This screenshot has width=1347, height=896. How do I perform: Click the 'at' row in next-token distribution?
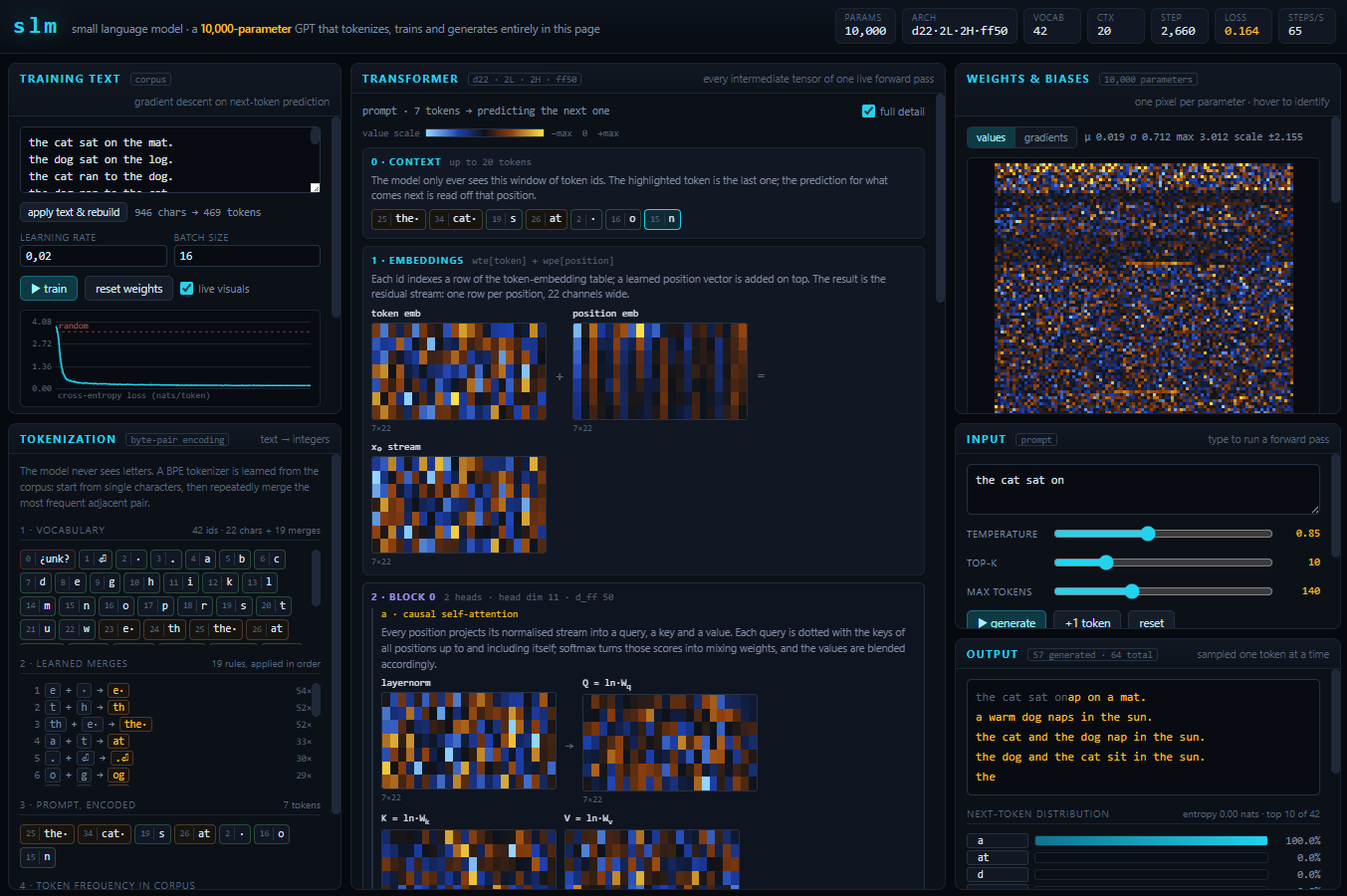[x=1144, y=857]
